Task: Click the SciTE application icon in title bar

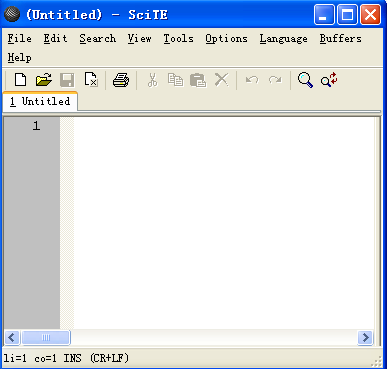Action: point(12,14)
